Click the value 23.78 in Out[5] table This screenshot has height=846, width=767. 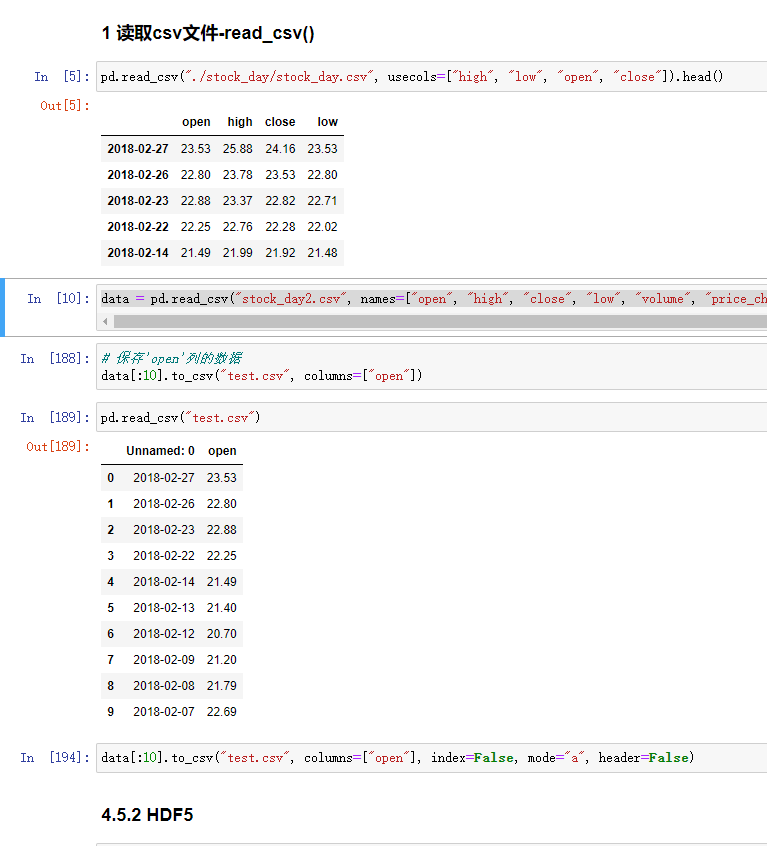238,175
